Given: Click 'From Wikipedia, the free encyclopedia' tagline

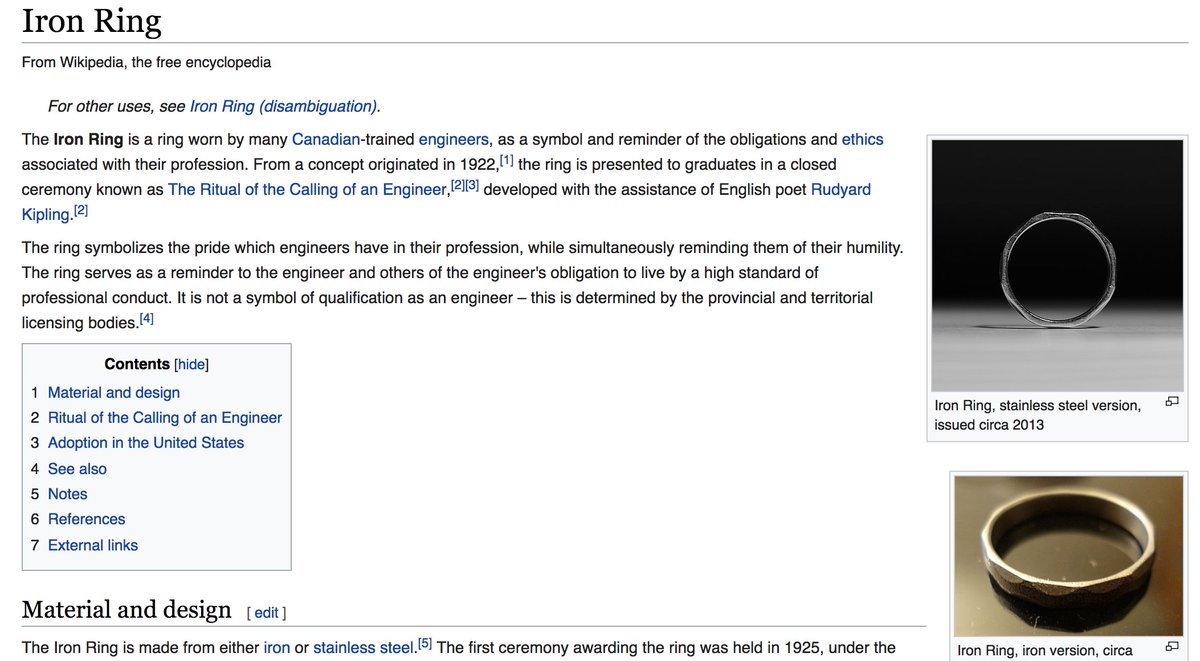Looking at the screenshot, I should click(146, 62).
